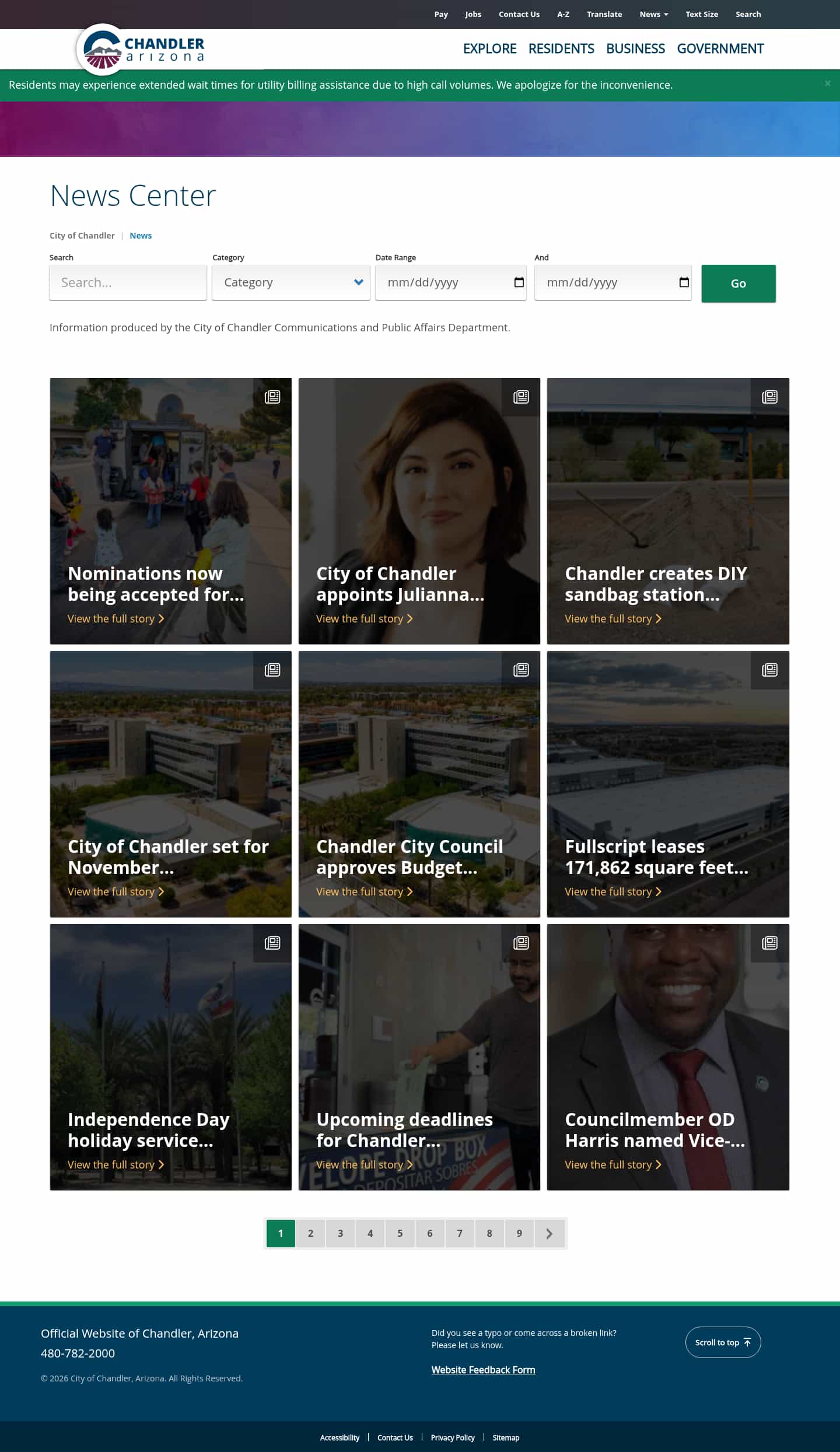Focus the news Search text field

click(128, 283)
